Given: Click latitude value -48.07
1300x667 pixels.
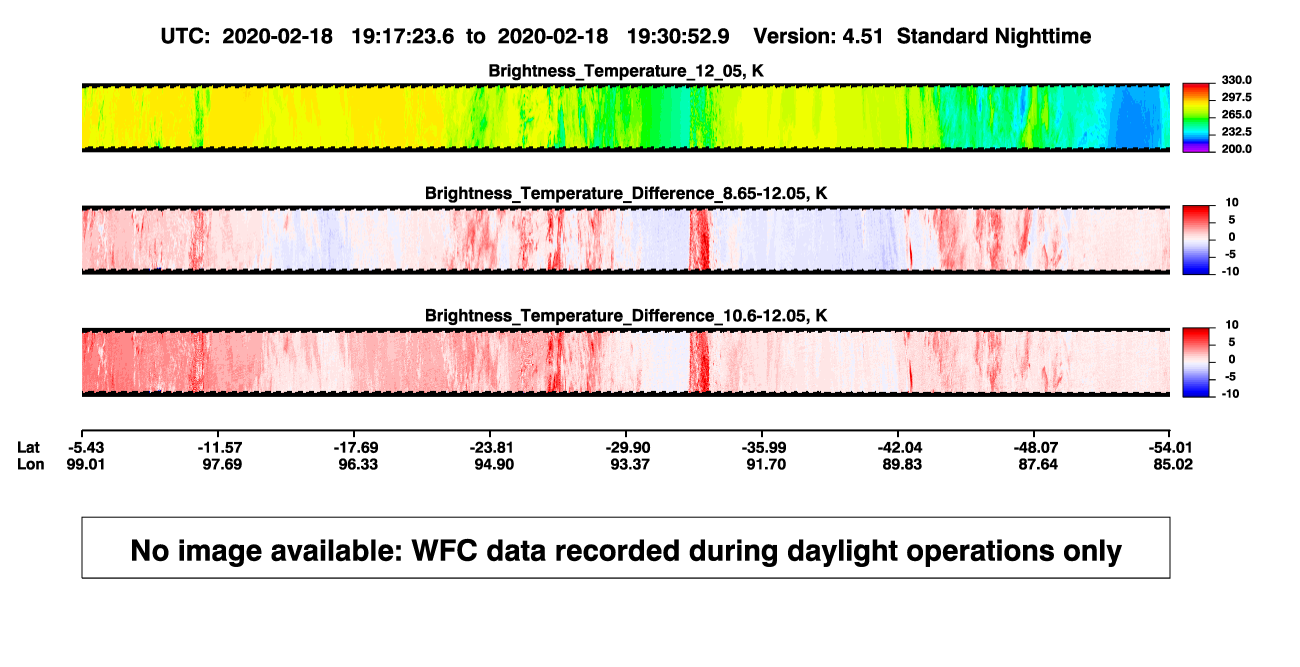Looking at the screenshot, I should 1038,447.
